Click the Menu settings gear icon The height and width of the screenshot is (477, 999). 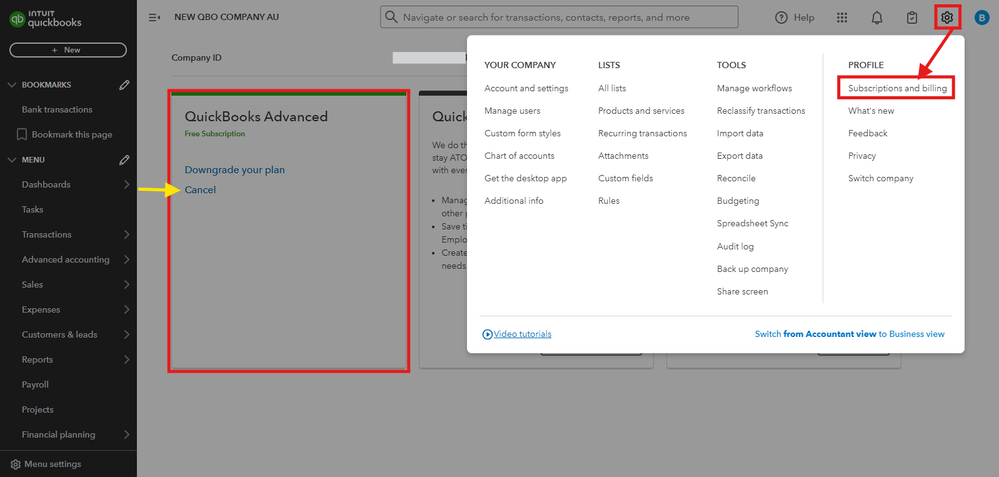tap(16, 464)
